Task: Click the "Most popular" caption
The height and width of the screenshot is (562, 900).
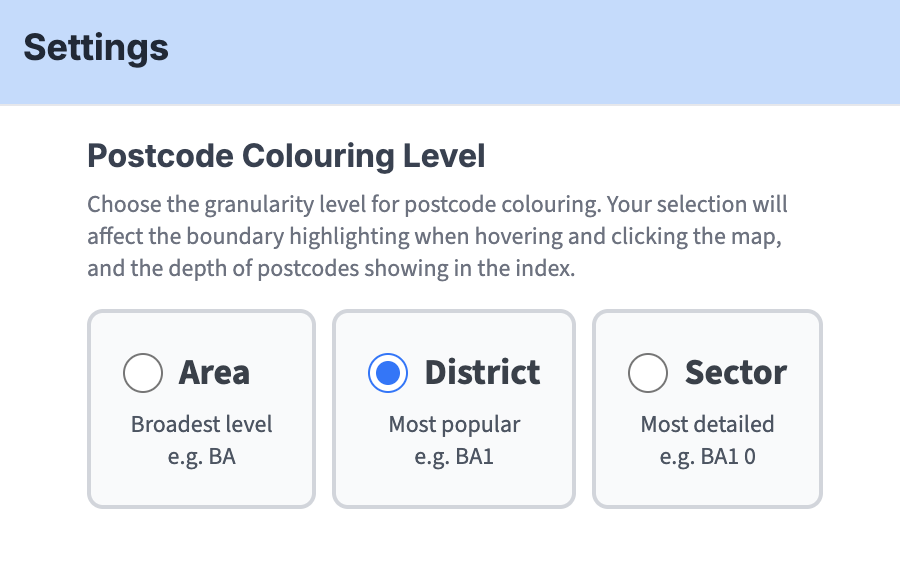Action: coord(454,424)
